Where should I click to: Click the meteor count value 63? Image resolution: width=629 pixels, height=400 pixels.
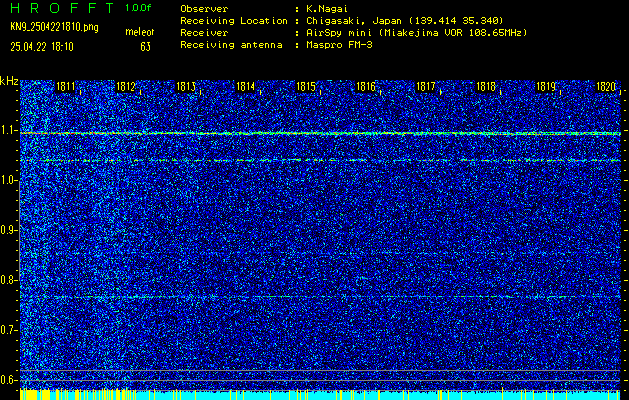(145, 47)
